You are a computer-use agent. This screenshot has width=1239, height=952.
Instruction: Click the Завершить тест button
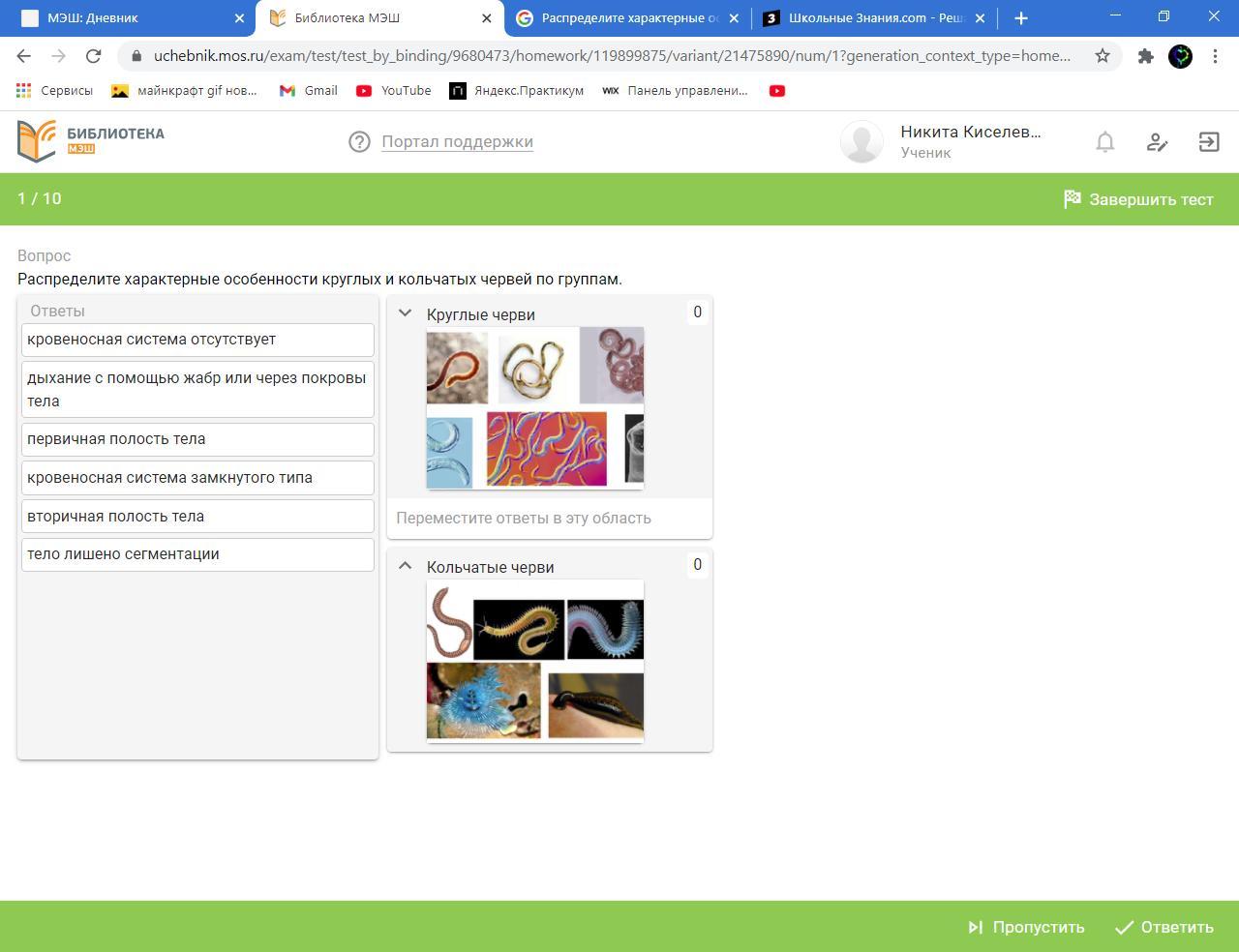pyautogui.click(x=1138, y=199)
